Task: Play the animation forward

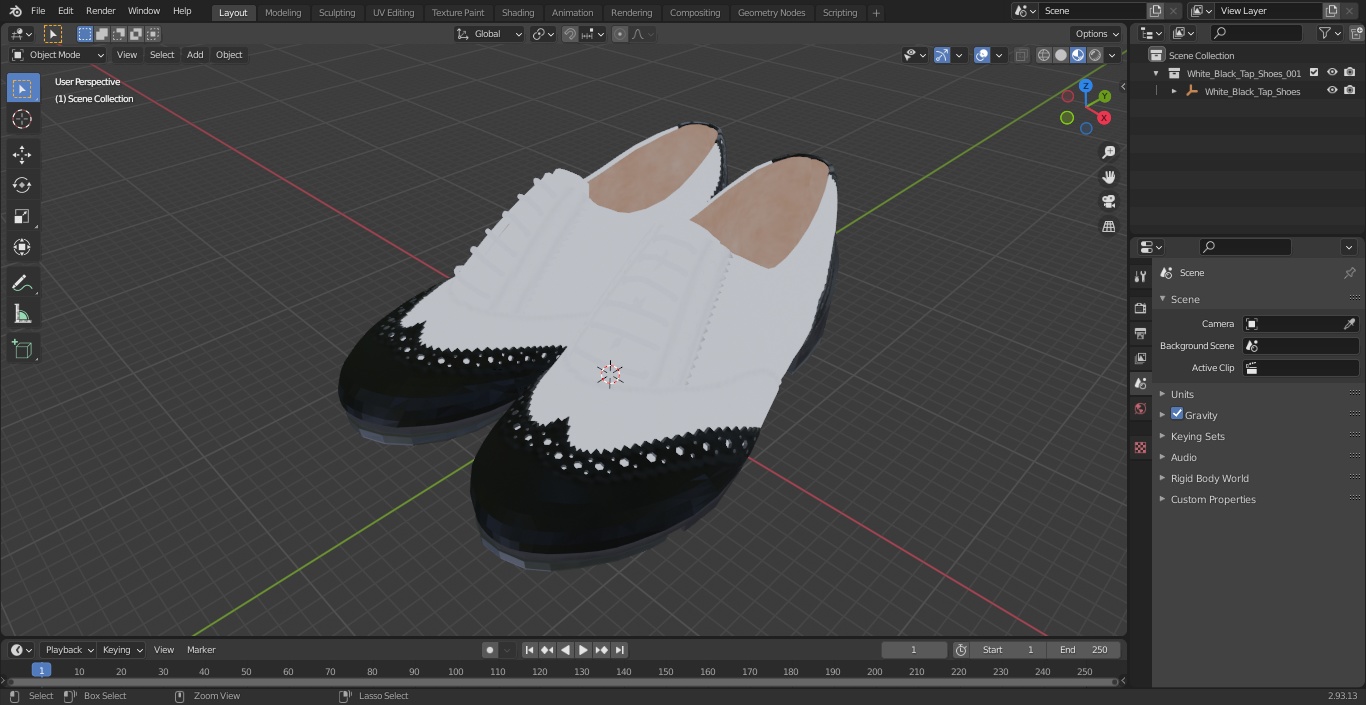Action: 583,650
